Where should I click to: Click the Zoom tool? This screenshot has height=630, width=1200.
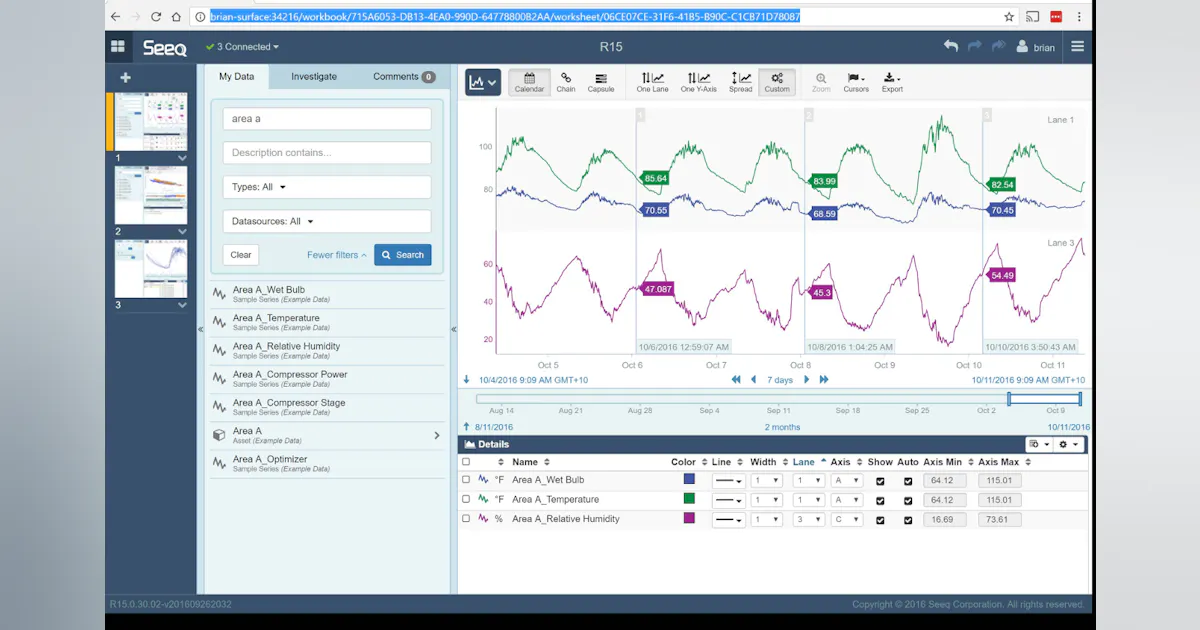pos(821,82)
